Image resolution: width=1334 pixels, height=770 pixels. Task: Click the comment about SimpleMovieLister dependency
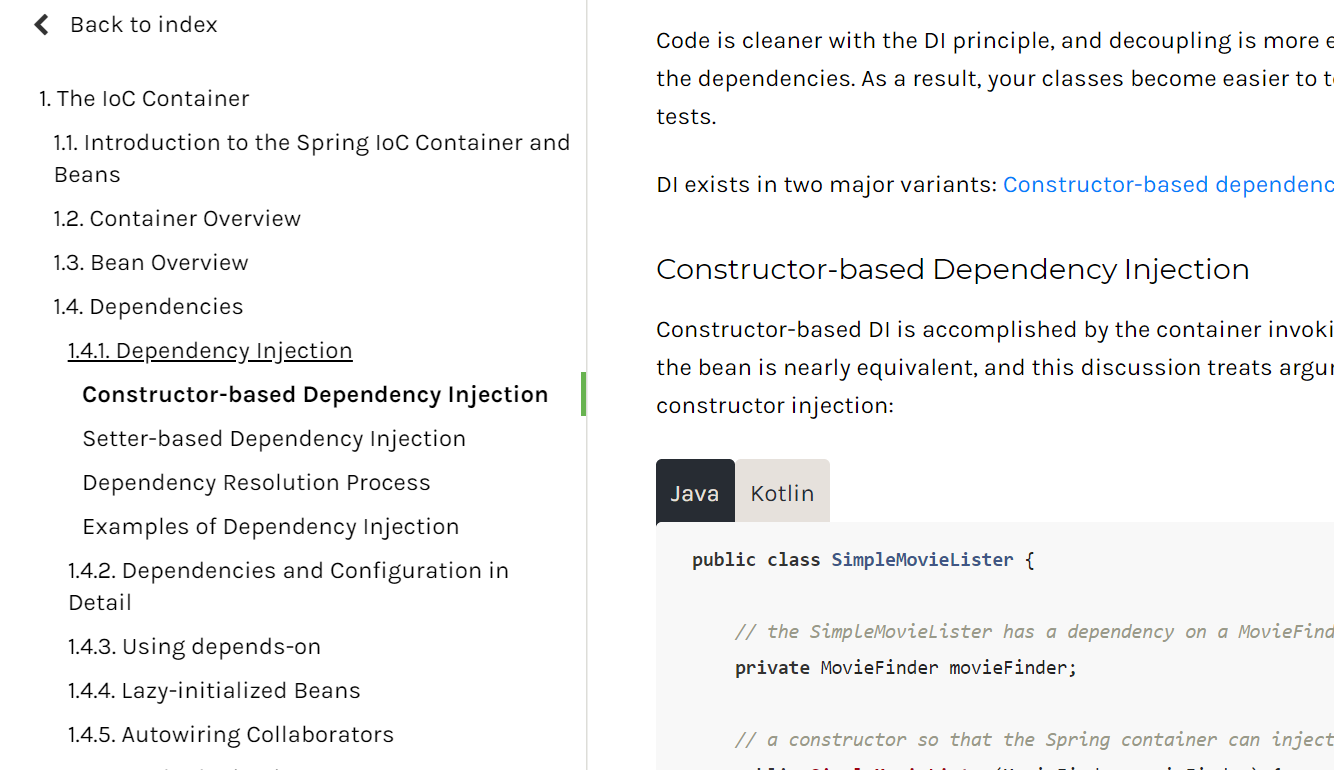tap(1034, 632)
